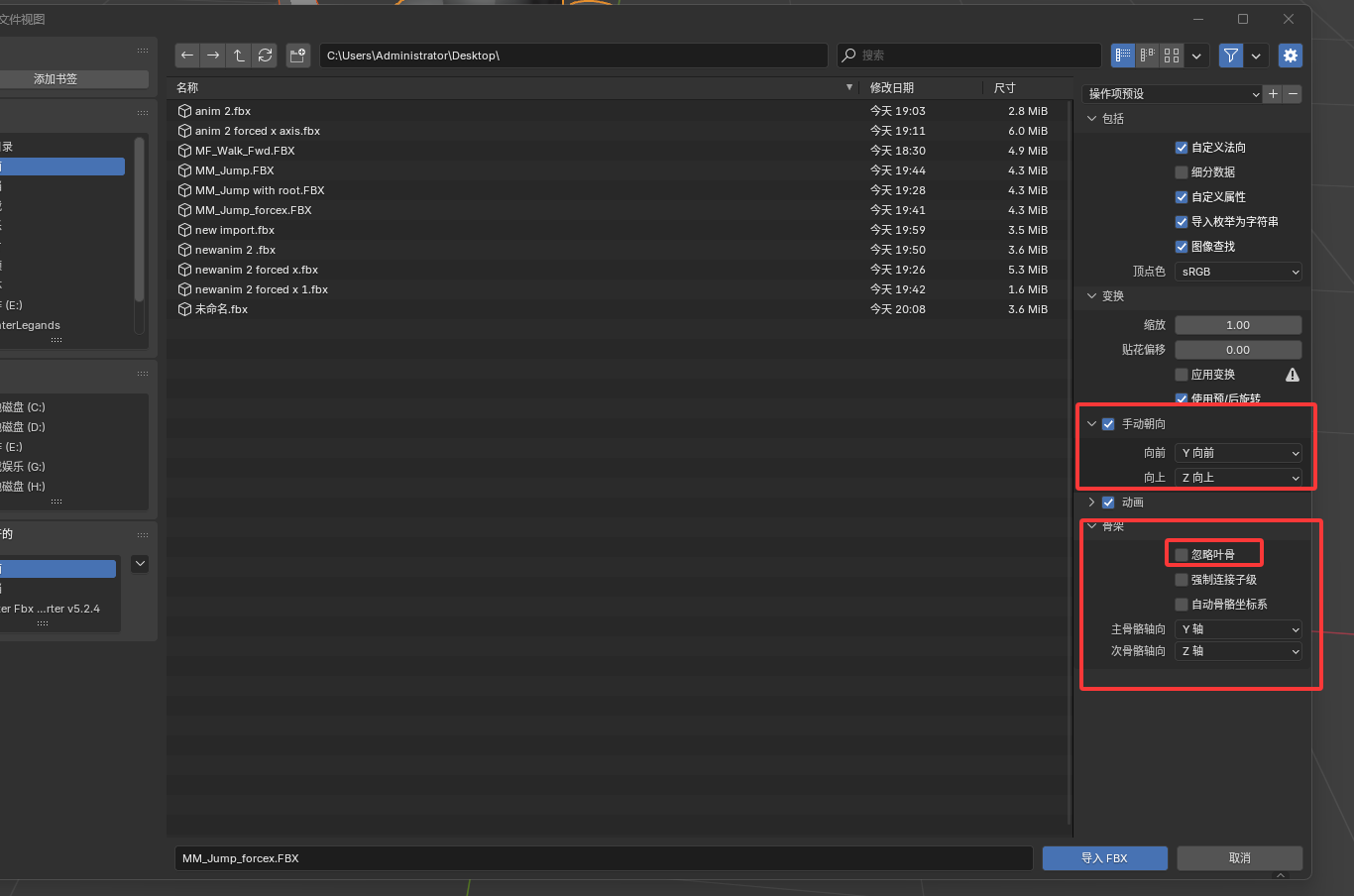1354x896 pixels.
Task: Click the 取消 button
Action: (1239, 858)
